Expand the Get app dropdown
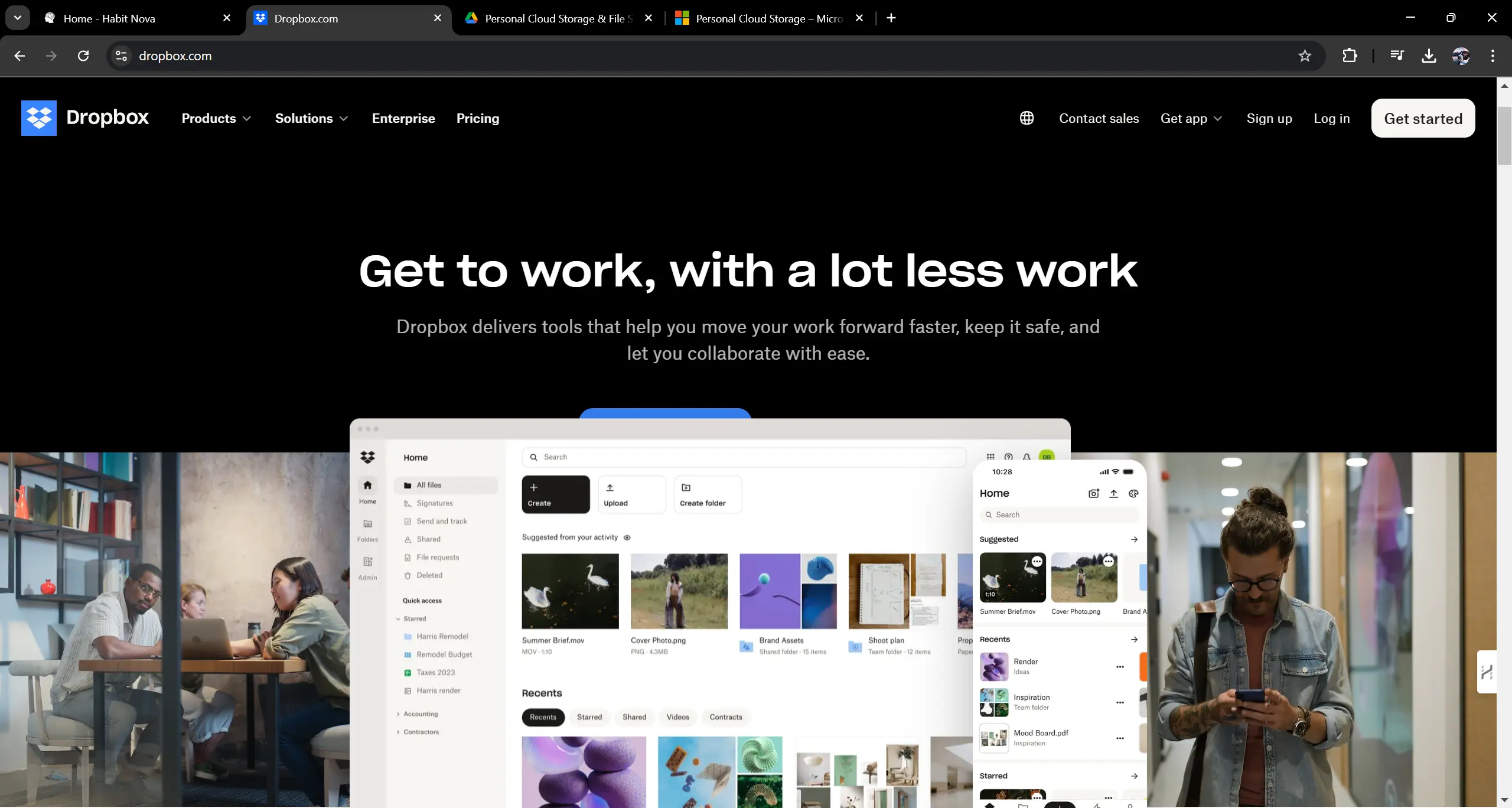Image resolution: width=1512 pixels, height=808 pixels. pyautogui.click(x=1191, y=119)
